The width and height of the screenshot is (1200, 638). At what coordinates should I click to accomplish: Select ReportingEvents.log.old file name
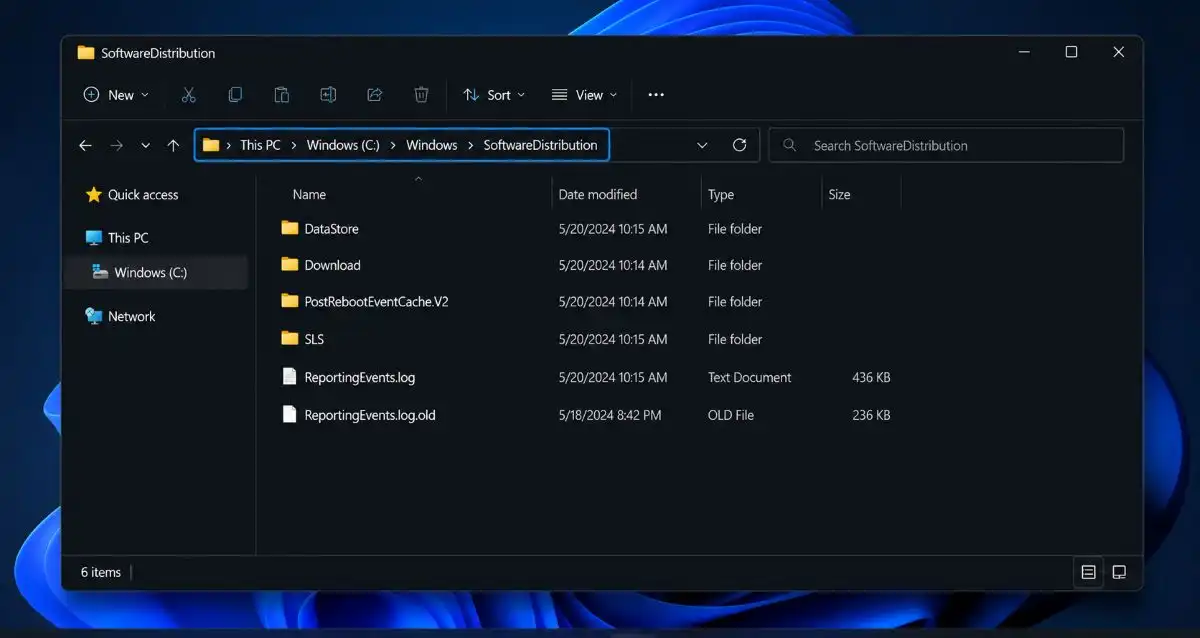point(370,415)
